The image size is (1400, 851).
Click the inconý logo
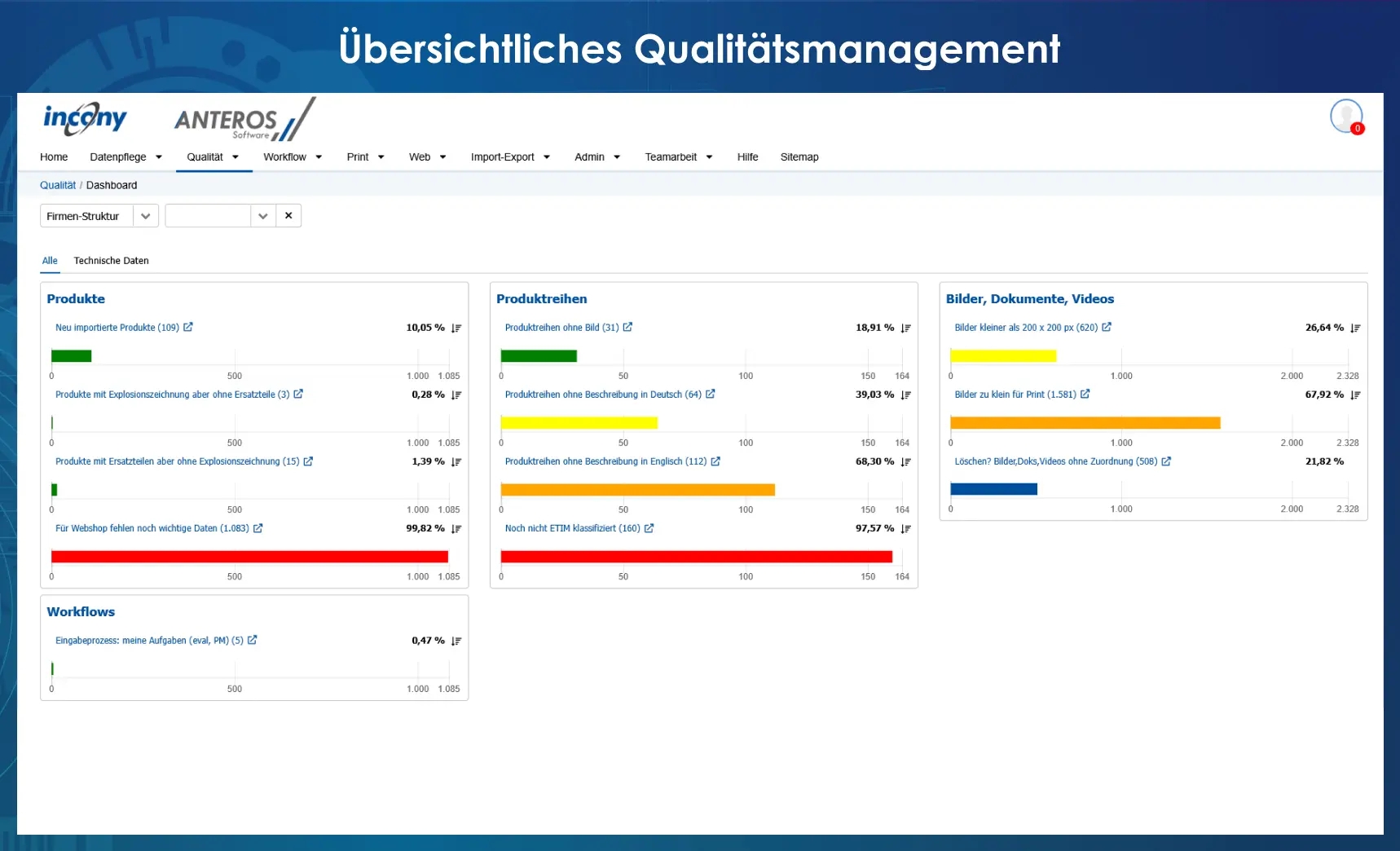click(x=86, y=119)
